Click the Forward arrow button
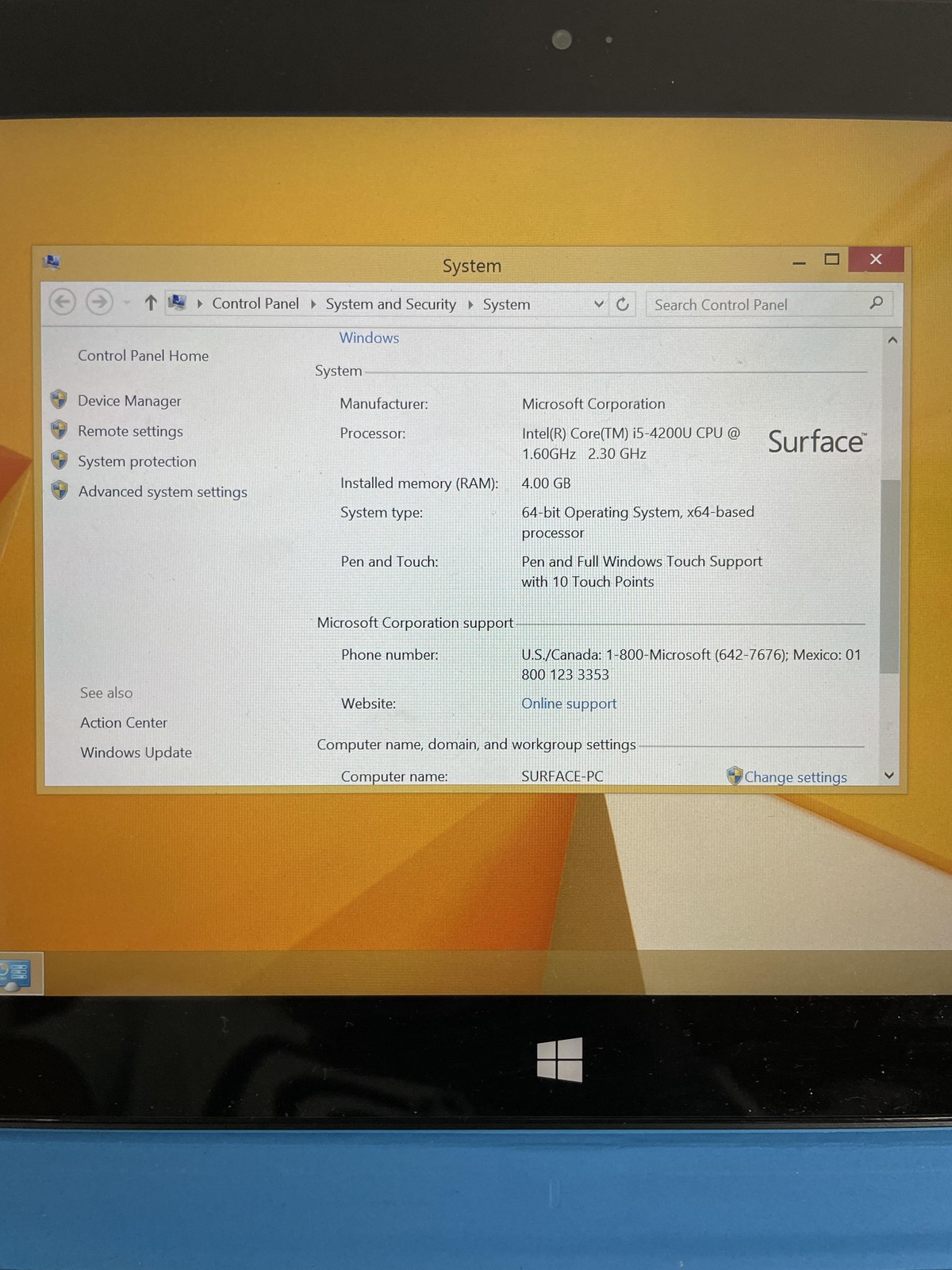 pyautogui.click(x=99, y=302)
